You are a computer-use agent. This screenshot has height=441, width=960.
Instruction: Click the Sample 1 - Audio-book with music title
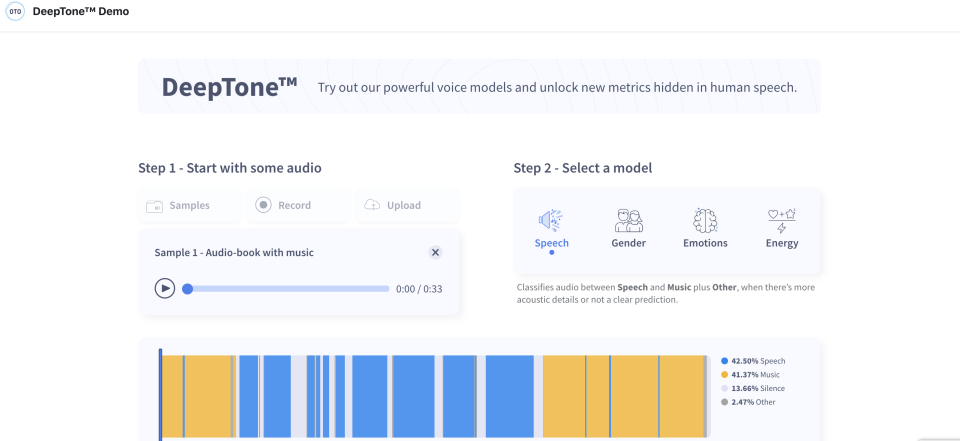(234, 252)
